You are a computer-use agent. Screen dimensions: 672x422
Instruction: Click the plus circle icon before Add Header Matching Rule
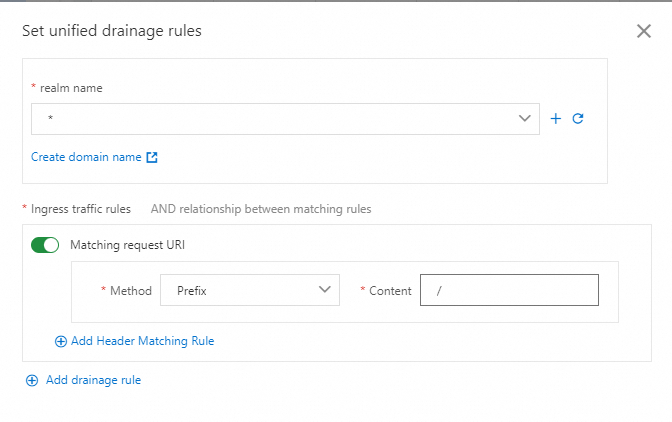61,341
